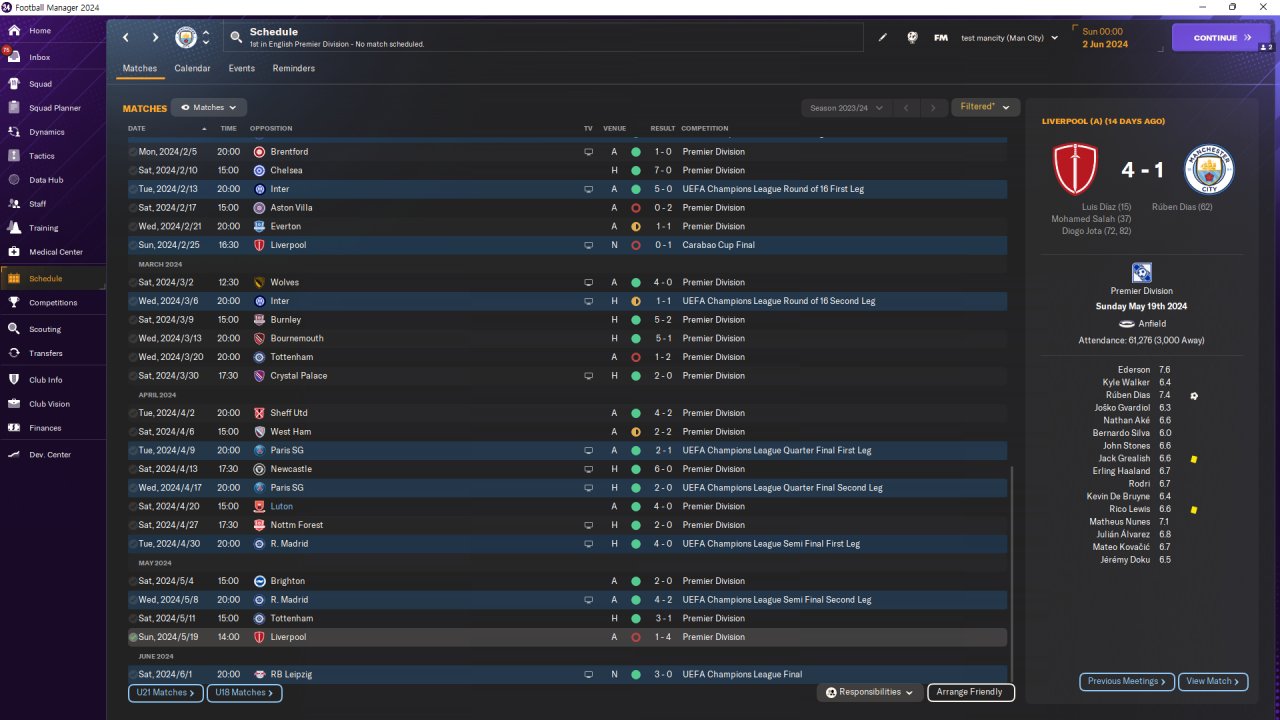This screenshot has height=720, width=1280.
Task: Open the Club Vision screen
Action: (x=50, y=404)
